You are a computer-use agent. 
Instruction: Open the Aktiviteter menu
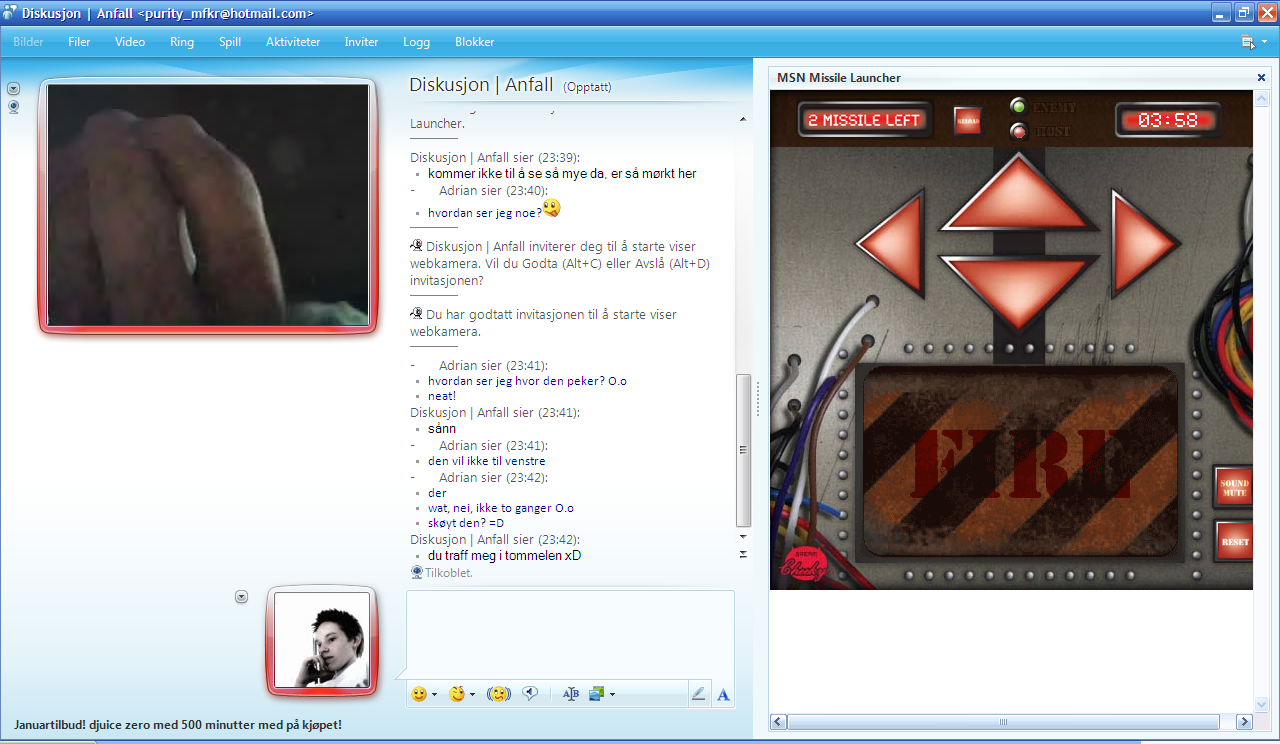pos(293,42)
